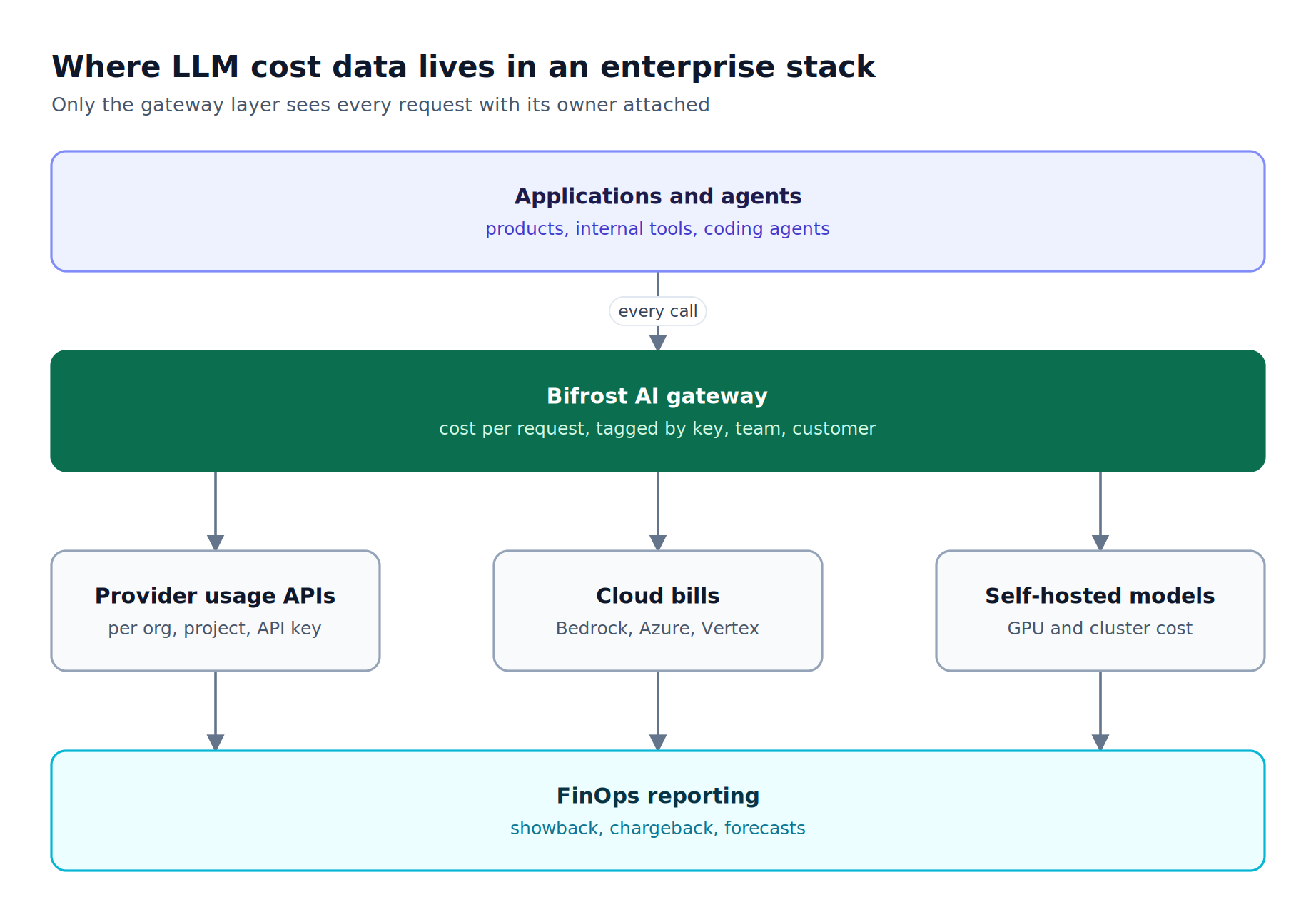Click the title 'Where LLM cost data lives in an enterprise stack'
This screenshot has height=922, width=1316.
(463, 67)
